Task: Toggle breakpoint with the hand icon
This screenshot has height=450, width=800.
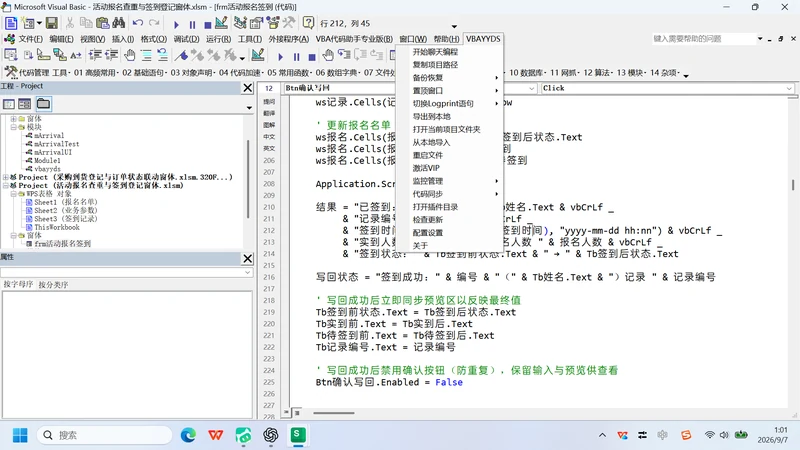Action: 130,55
